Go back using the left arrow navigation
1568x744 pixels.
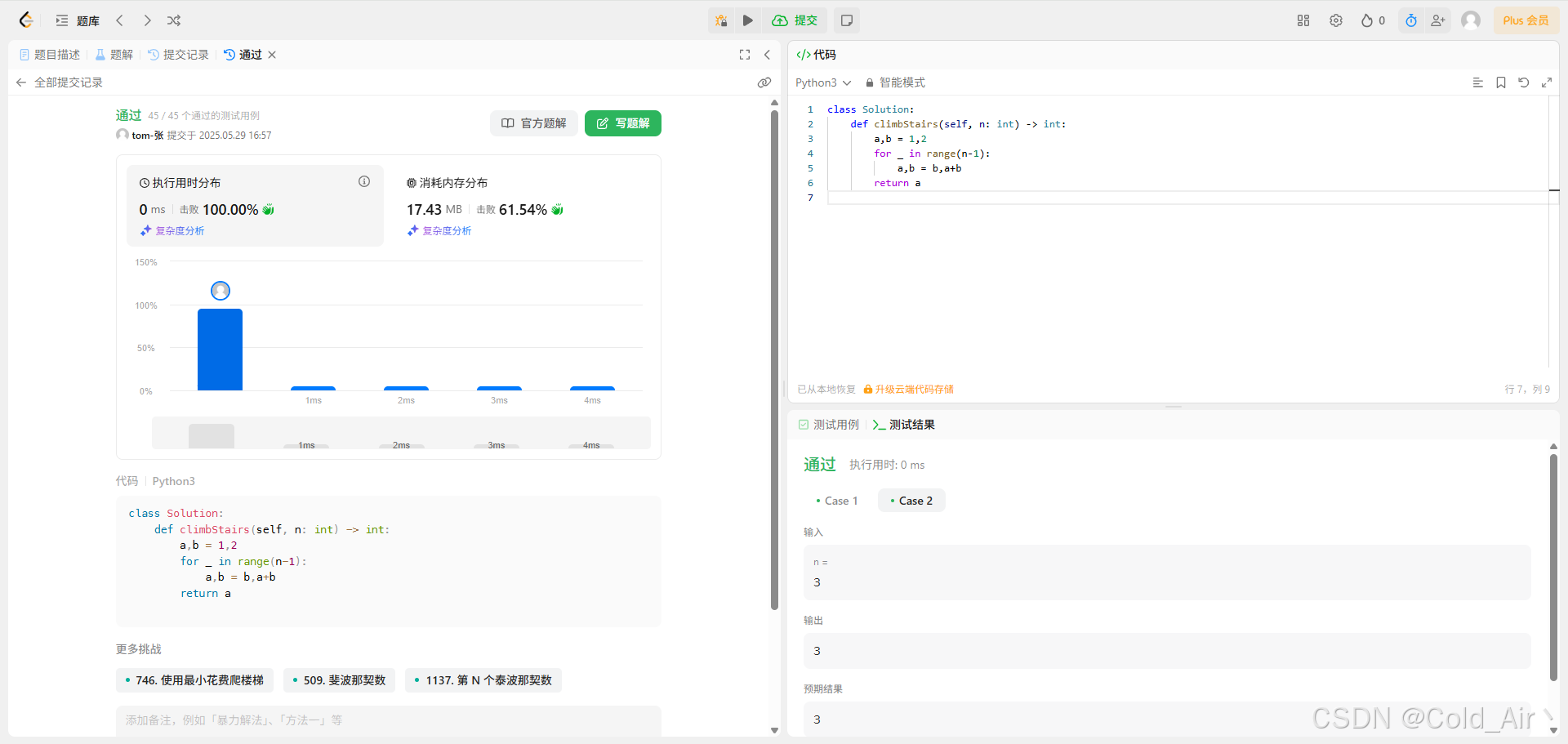(119, 20)
